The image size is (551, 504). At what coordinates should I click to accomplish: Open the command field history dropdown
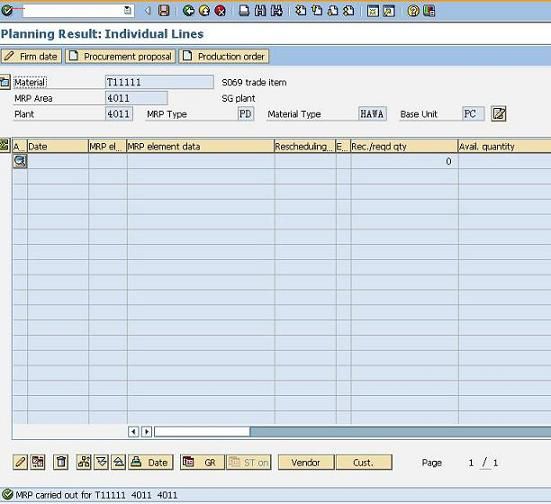[x=128, y=11]
